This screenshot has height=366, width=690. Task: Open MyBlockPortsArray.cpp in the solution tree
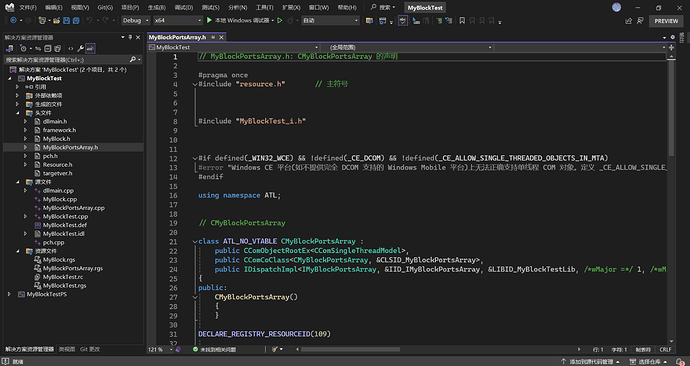coord(73,208)
